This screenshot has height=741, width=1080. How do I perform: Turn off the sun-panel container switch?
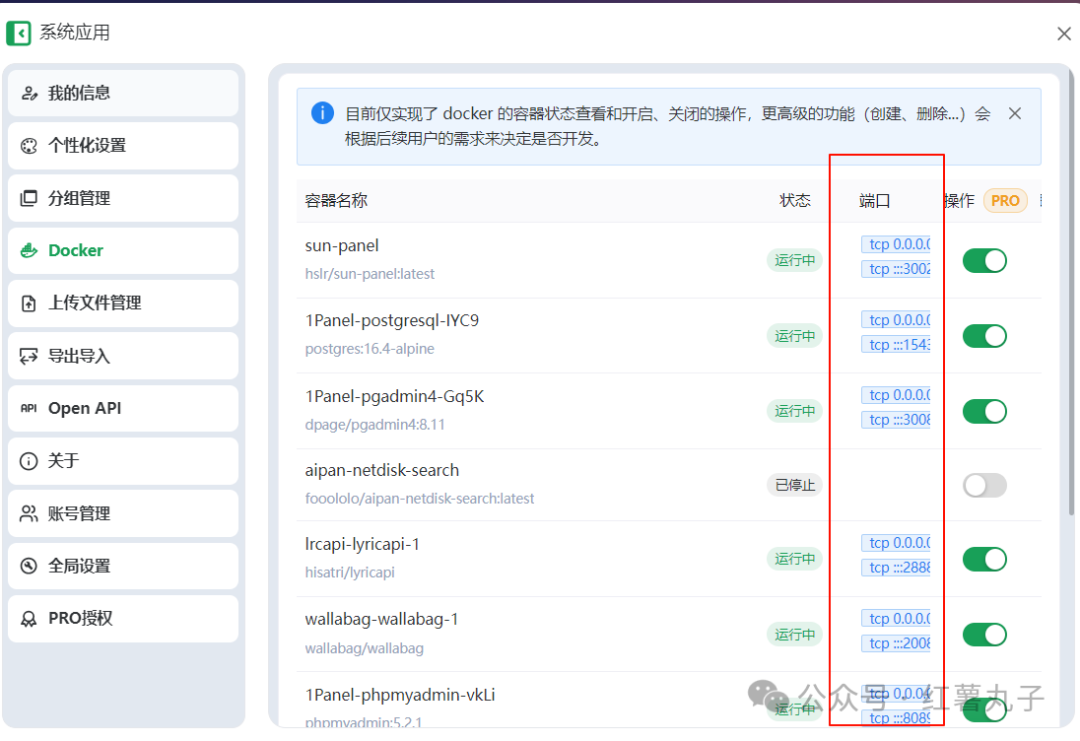click(x=984, y=261)
